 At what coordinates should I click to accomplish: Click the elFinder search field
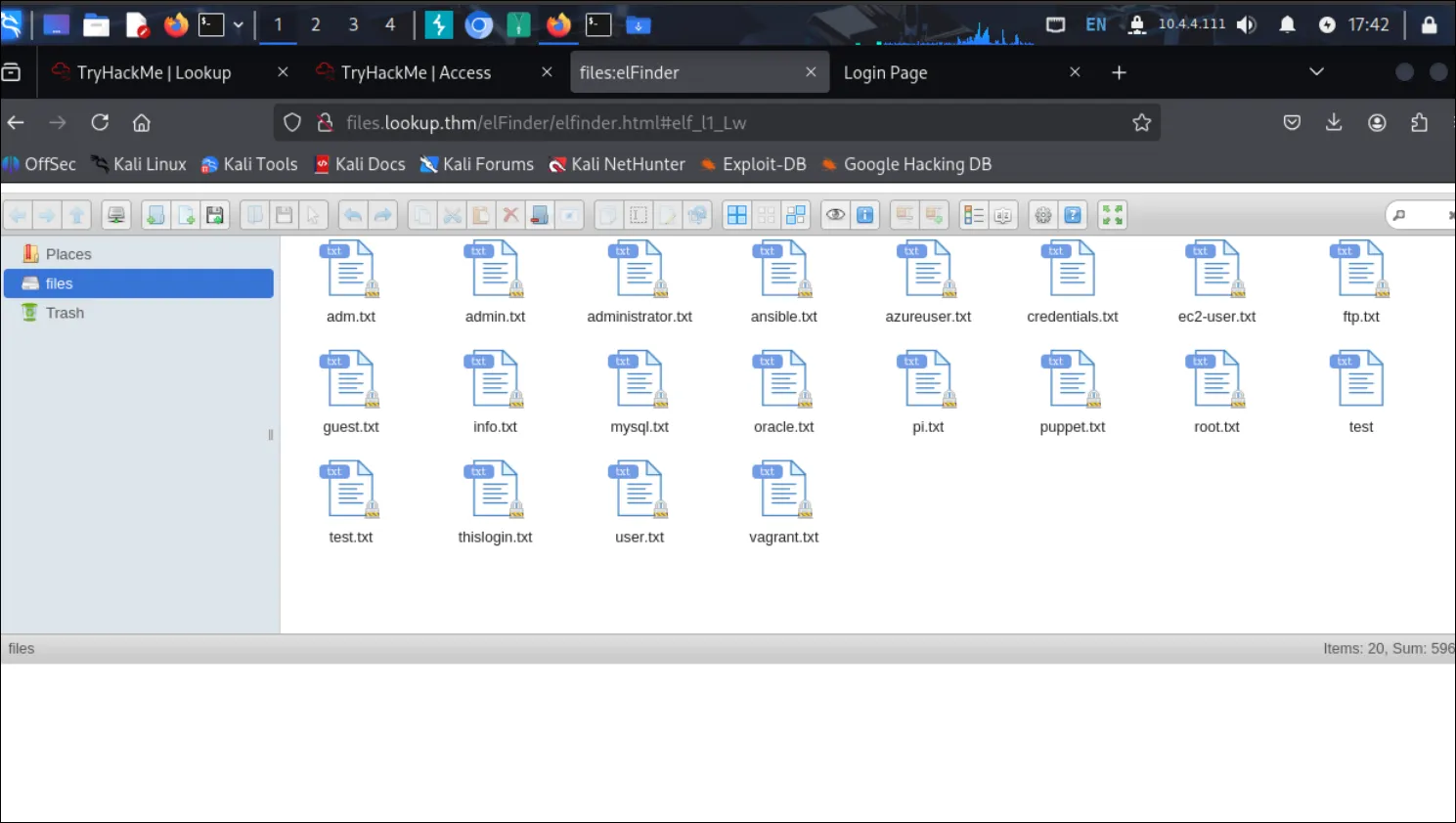[x=1423, y=215]
